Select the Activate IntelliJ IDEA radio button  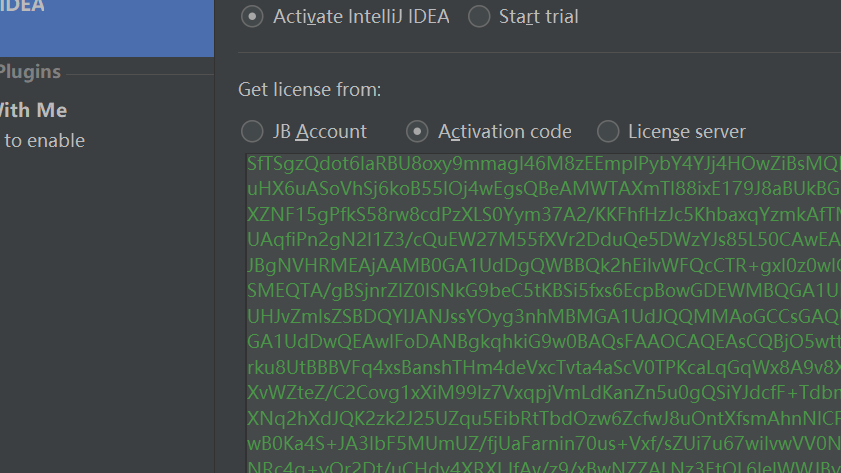point(252,17)
